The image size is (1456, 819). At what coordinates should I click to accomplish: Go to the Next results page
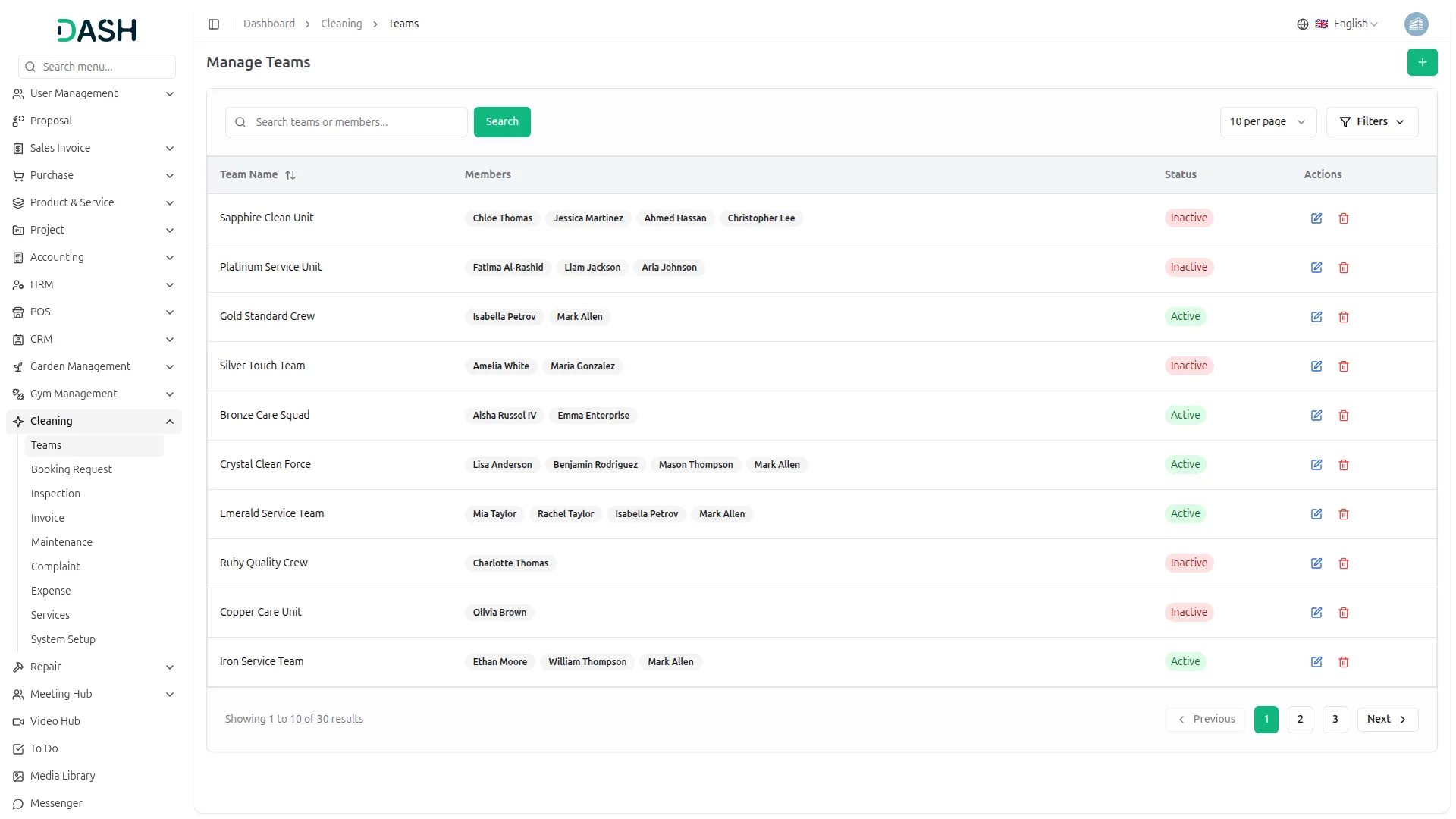coord(1387,720)
